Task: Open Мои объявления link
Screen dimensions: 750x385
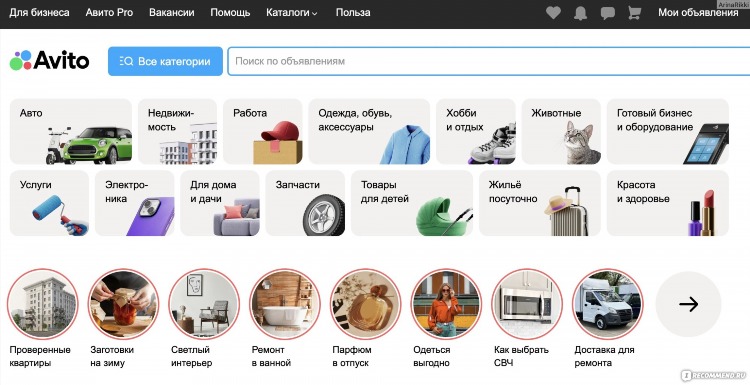Action: 698,13
